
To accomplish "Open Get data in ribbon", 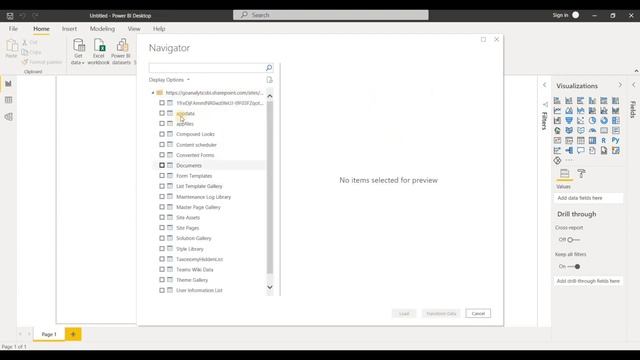I will click(78, 51).
